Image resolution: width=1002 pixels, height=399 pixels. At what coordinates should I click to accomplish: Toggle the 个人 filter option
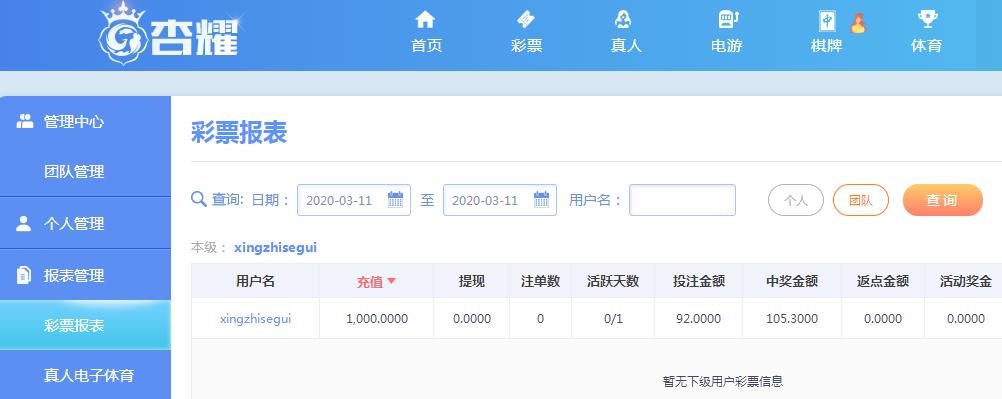click(x=796, y=200)
